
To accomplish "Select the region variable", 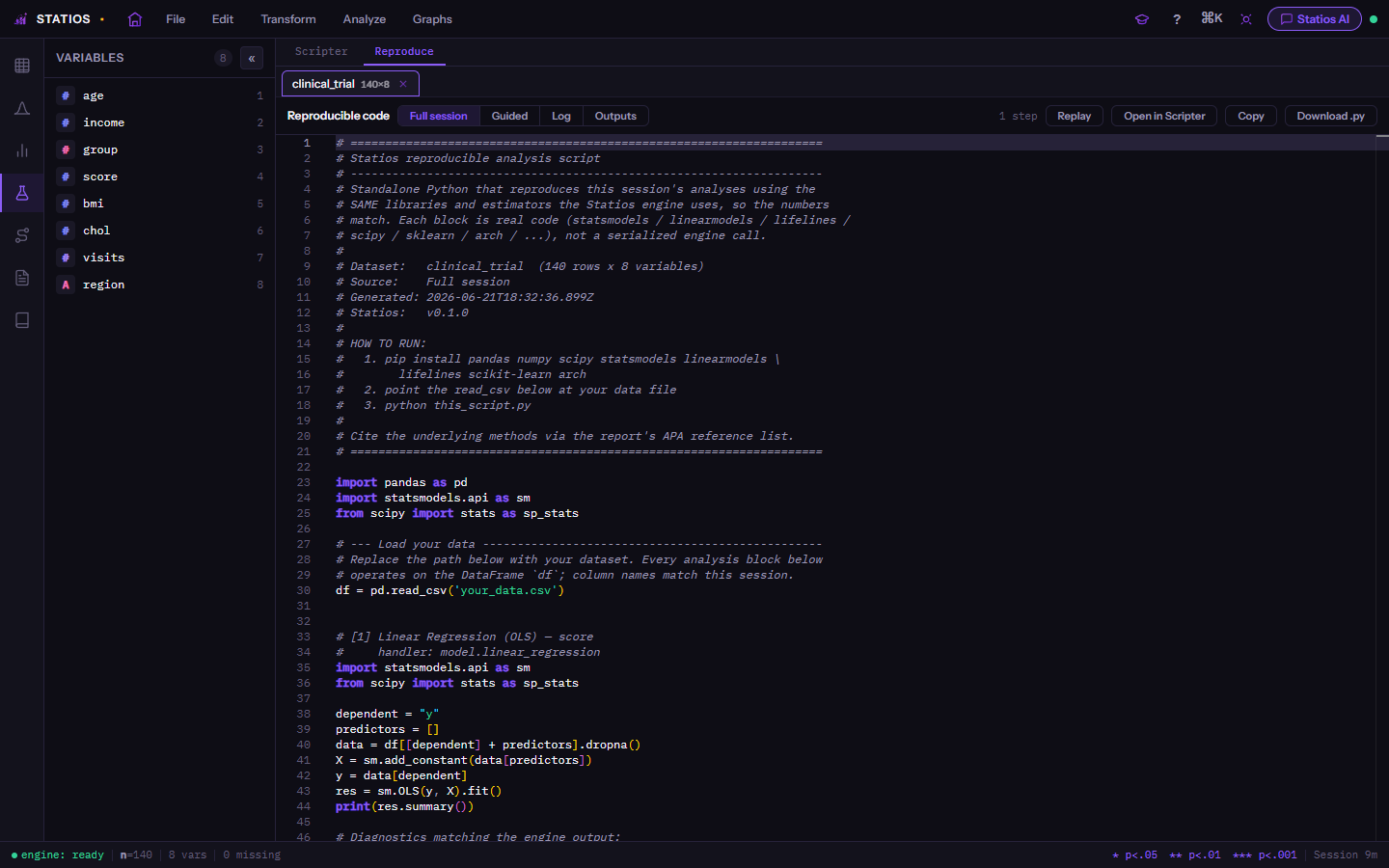I will pos(160,285).
